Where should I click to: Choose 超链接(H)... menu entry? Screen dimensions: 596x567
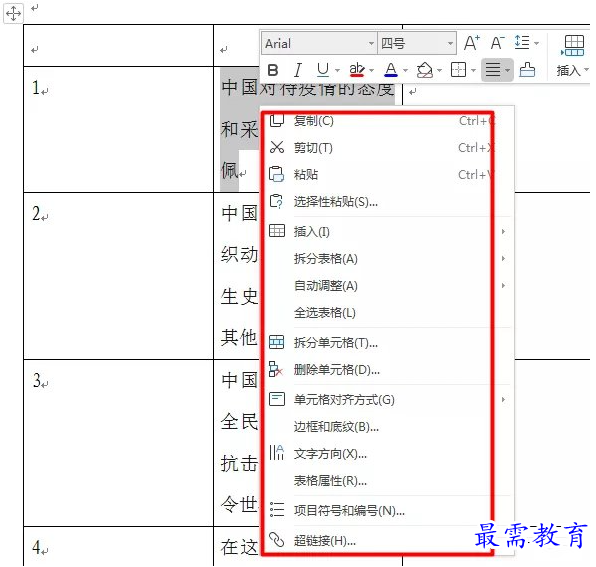pyautogui.click(x=388, y=540)
